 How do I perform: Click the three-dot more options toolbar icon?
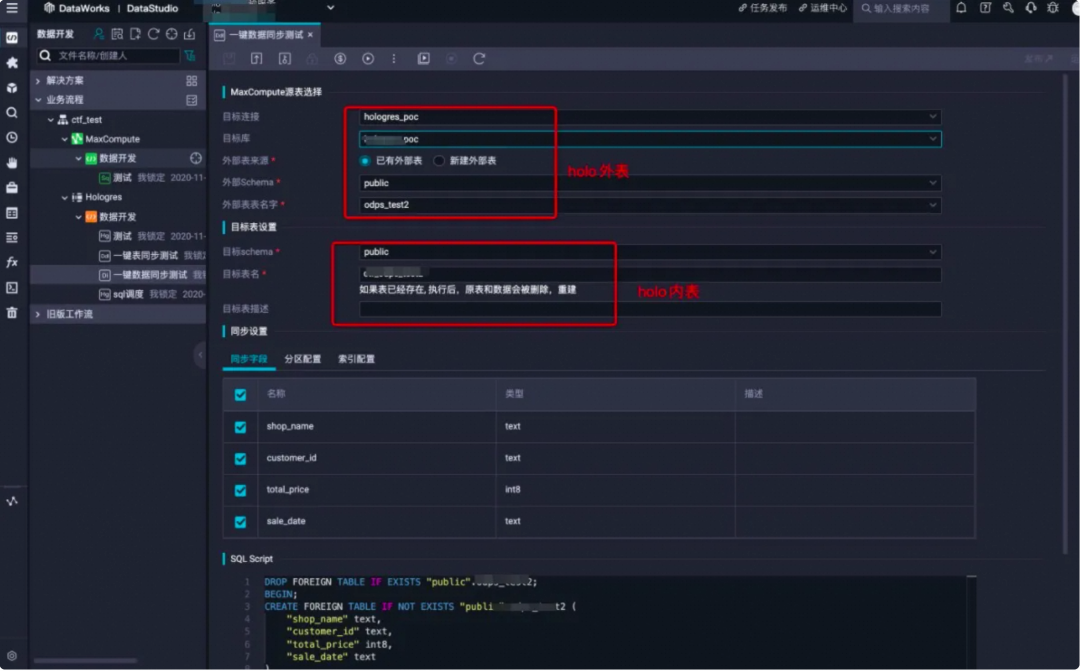(x=394, y=59)
